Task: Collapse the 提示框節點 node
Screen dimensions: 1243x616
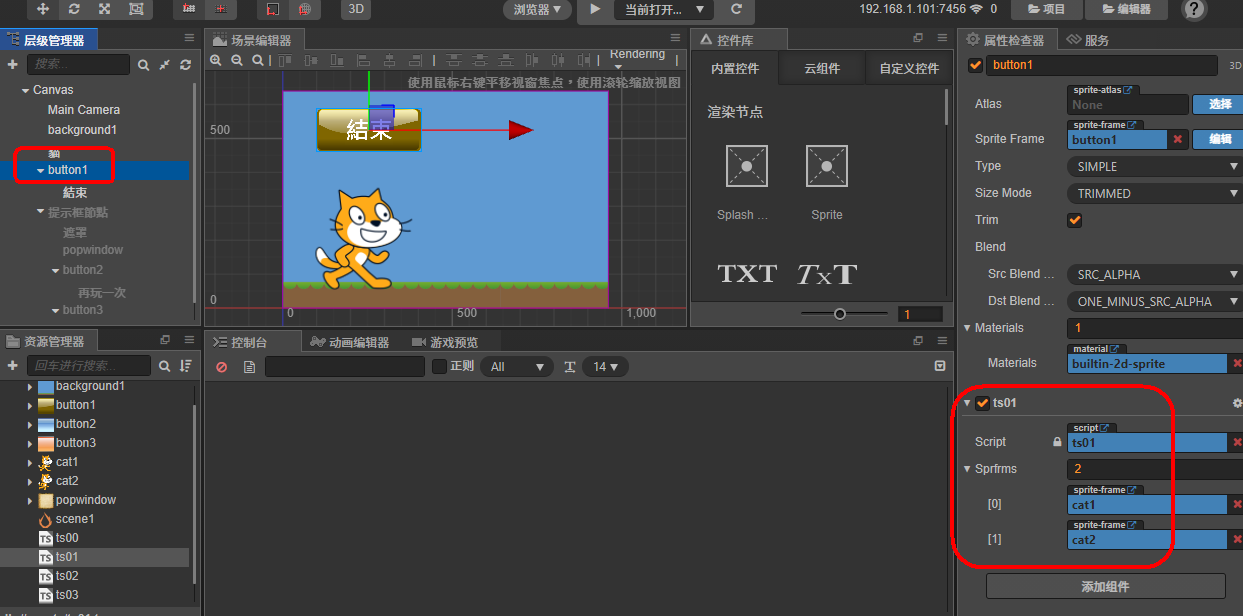Action: click(x=40, y=212)
